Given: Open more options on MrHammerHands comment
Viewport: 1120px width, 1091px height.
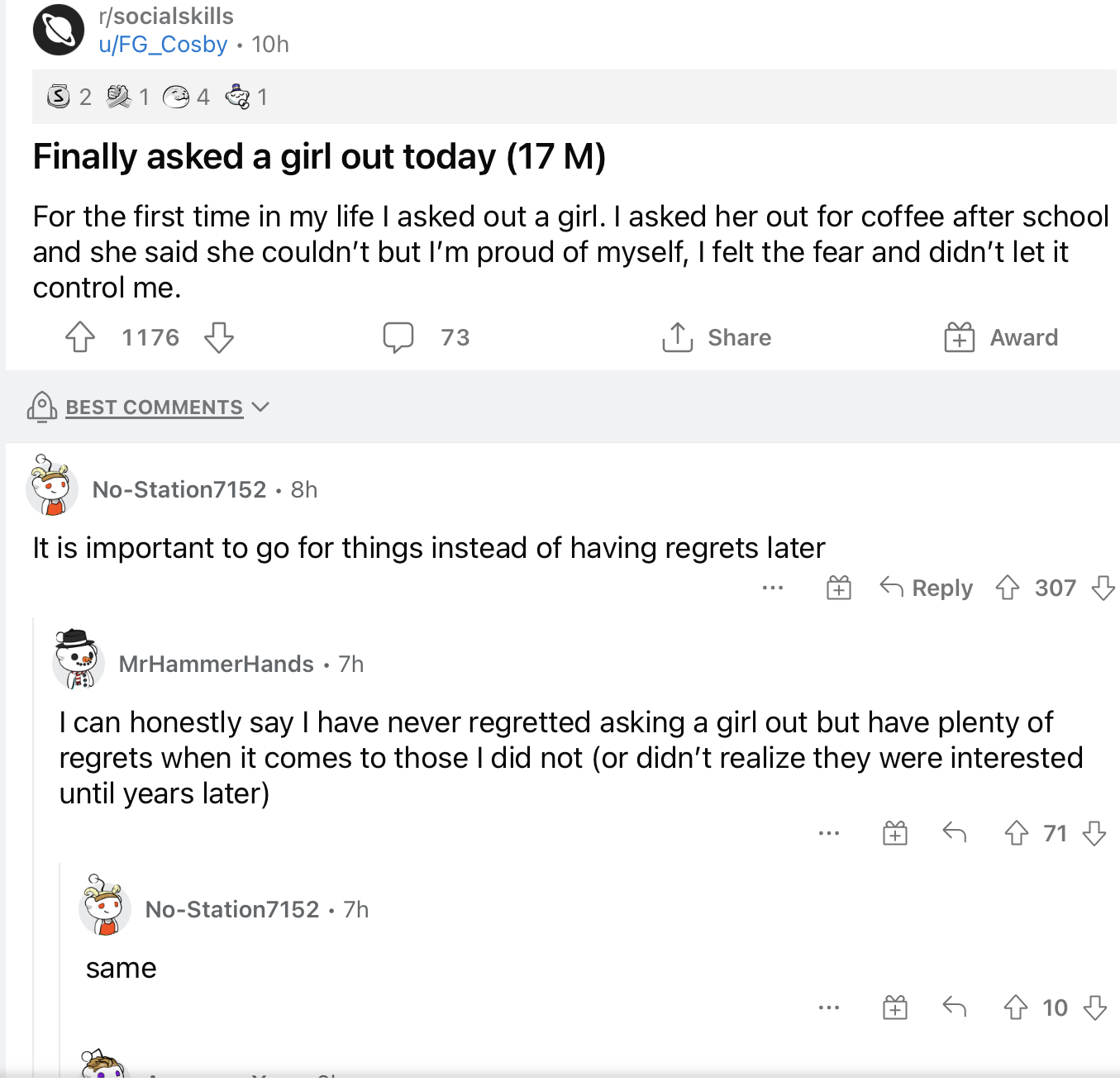Looking at the screenshot, I should tap(829, 833).
